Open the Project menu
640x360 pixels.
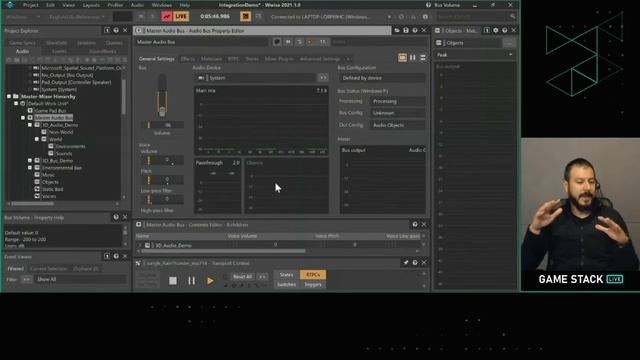(x=31, y=5)
